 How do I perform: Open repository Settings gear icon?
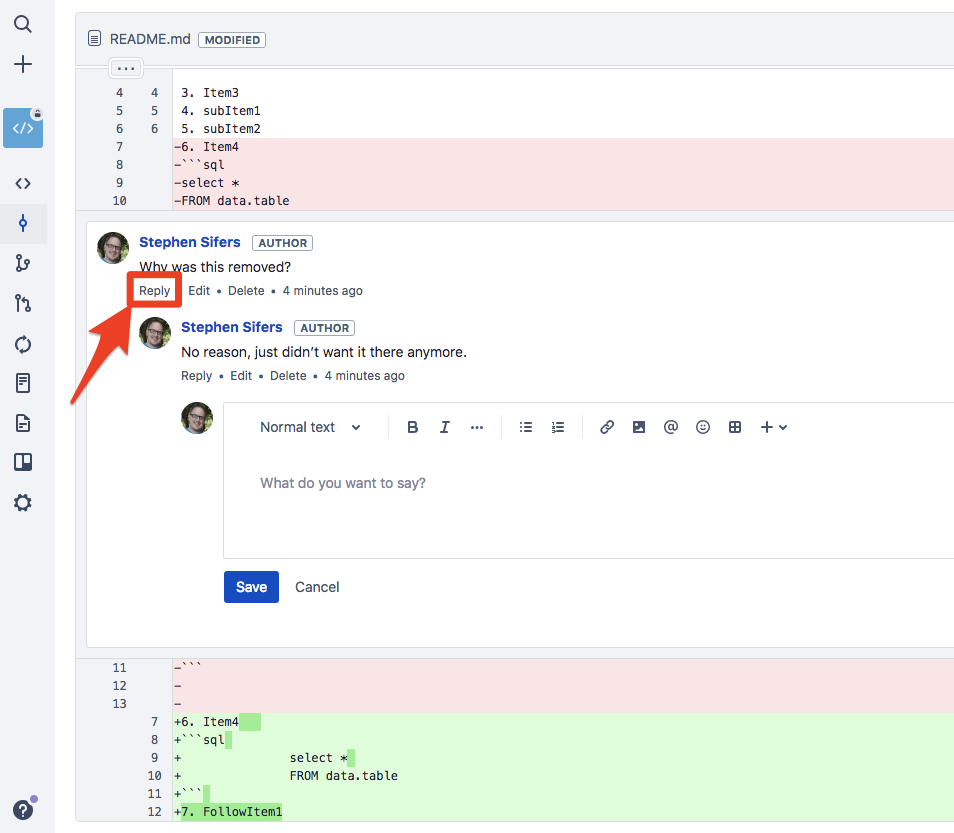pos(23,503)
